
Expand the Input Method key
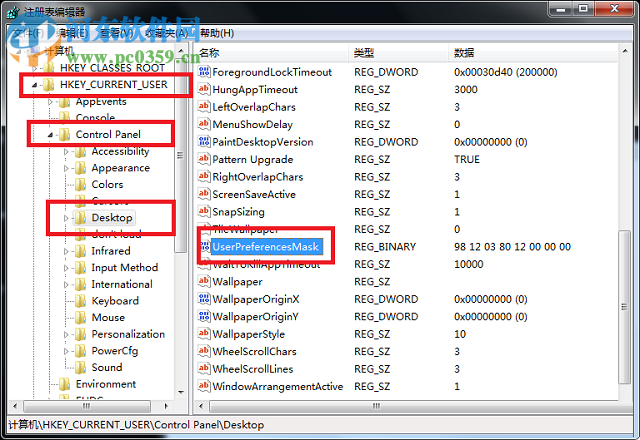67,268
